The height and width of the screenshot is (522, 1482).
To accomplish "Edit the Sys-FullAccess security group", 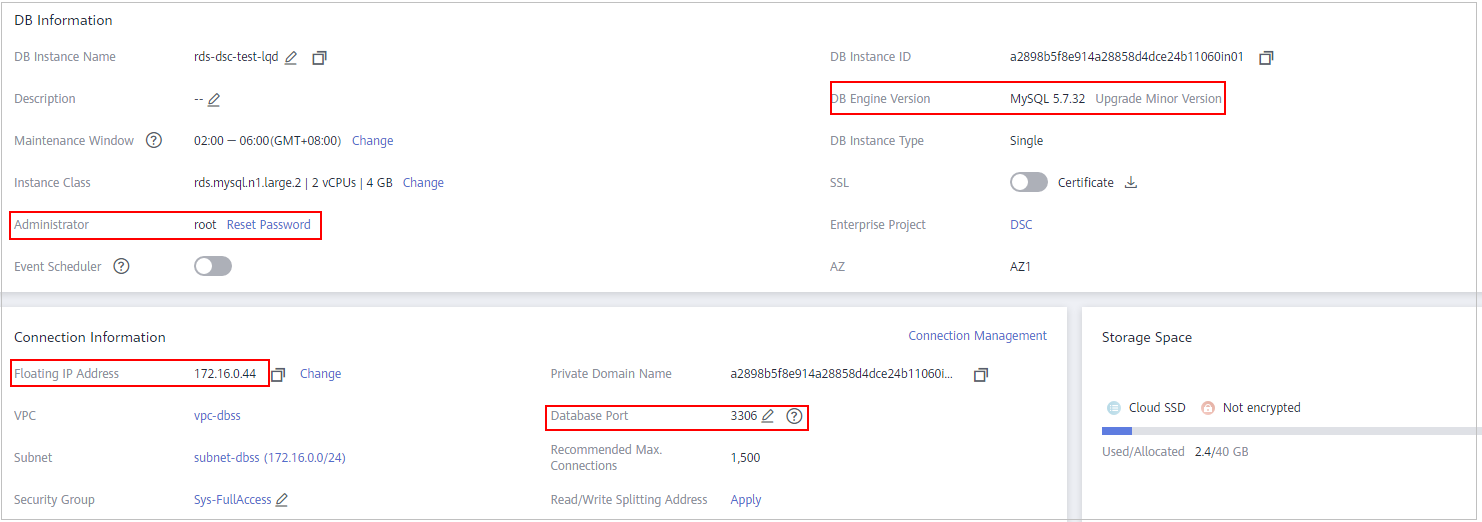I will 282,500.
